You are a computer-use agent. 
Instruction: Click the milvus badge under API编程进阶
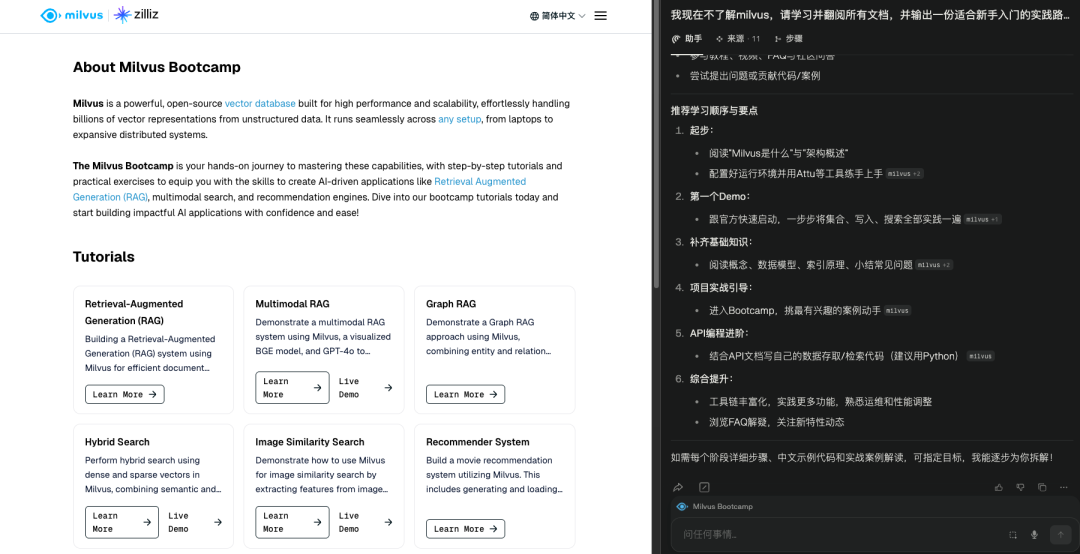981,356
